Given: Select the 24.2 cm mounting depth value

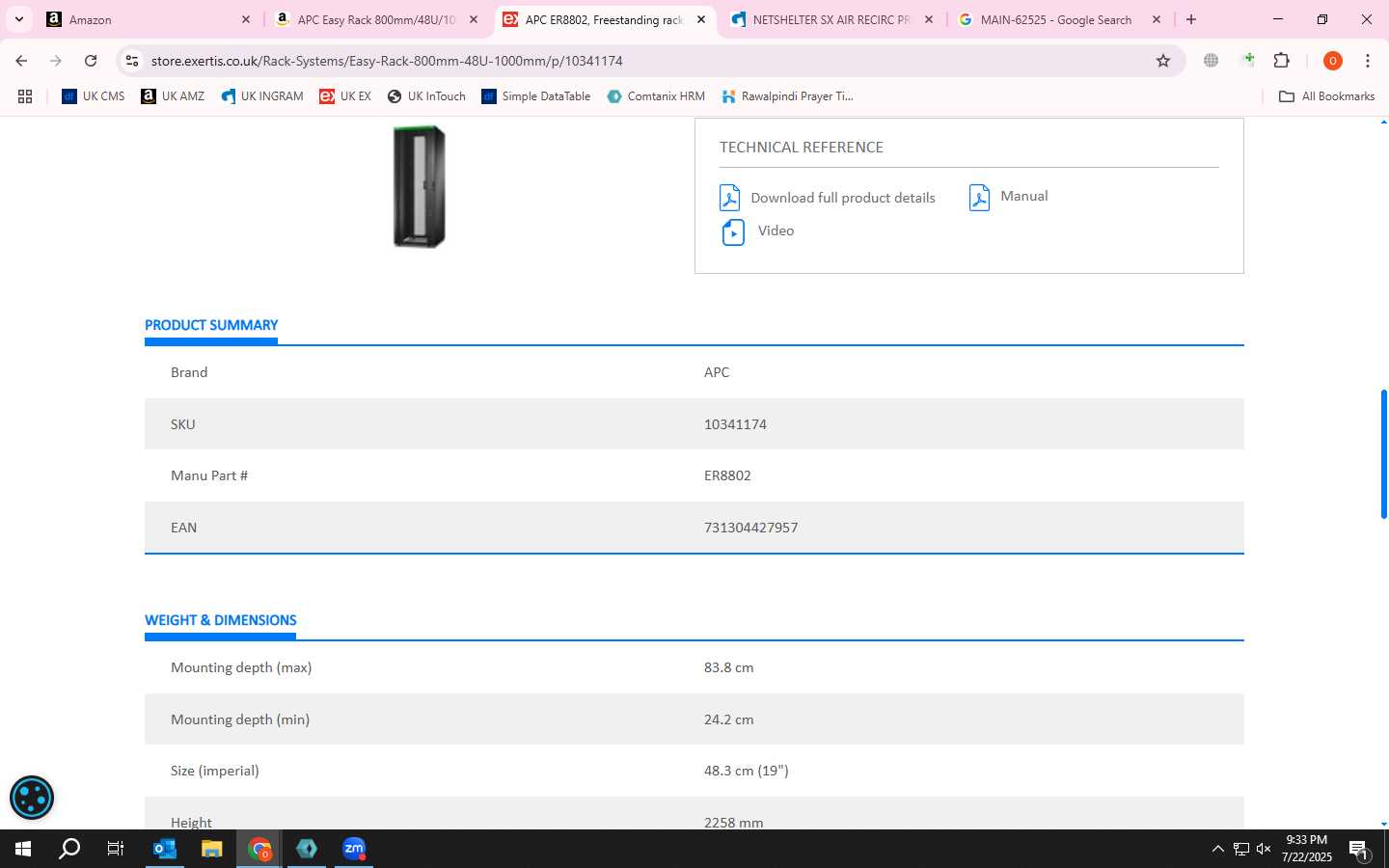Looking at the screenshot, I should pos(728,719).
